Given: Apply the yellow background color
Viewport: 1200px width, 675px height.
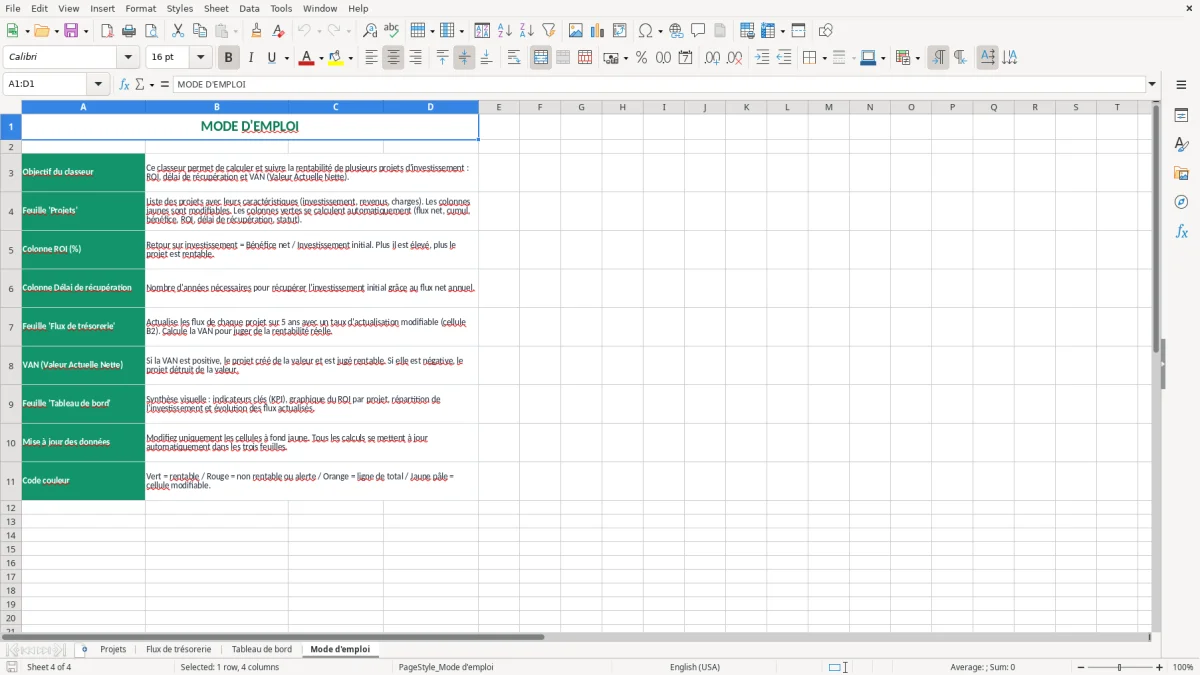Looking at the screenshot, I should click(335, 58).
